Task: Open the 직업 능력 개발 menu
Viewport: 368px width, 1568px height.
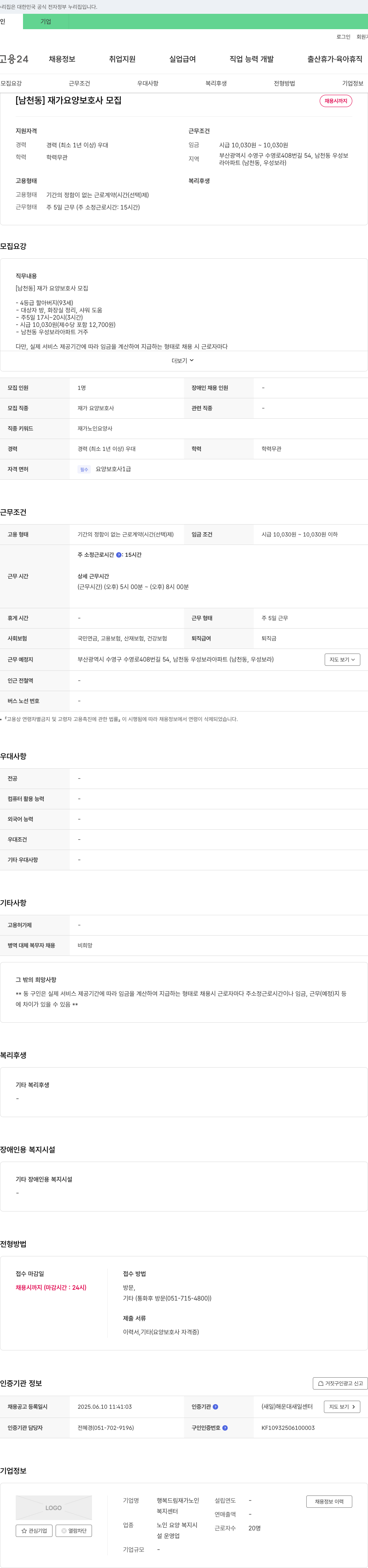Action: click(x=251, y=59)
